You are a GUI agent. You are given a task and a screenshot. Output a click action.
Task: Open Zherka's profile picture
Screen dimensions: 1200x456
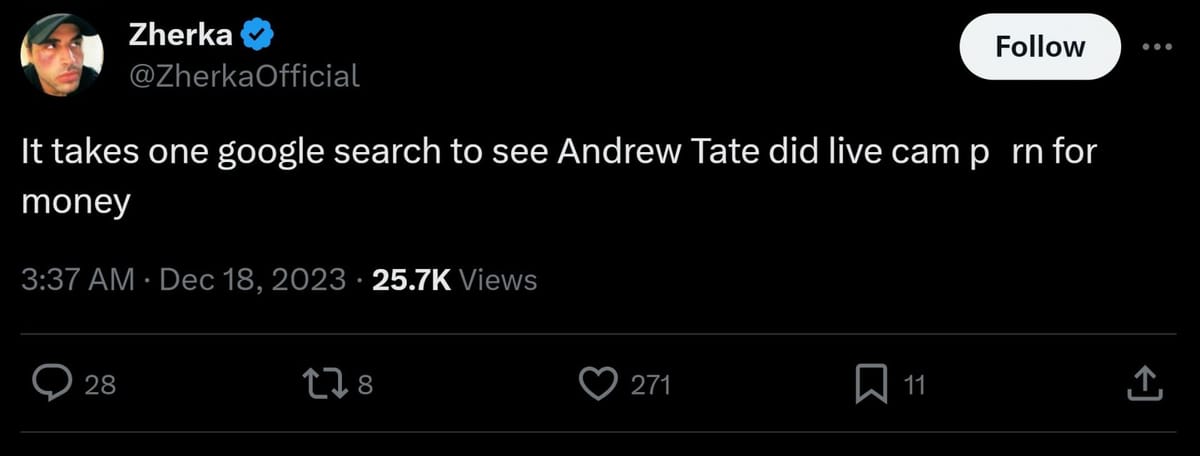pyautogui.click(x=60, y=55)
